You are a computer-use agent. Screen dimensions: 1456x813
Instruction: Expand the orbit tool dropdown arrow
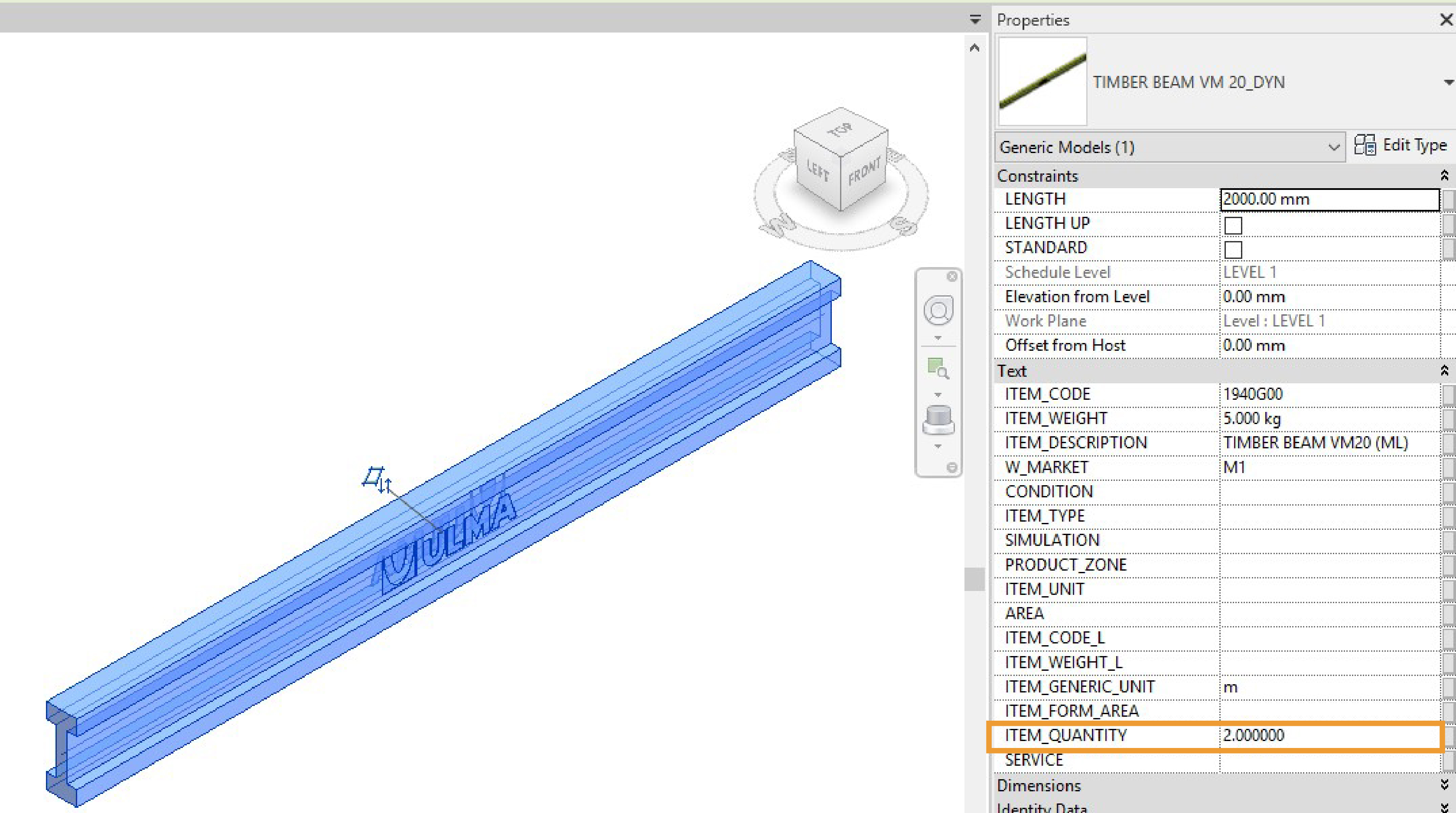coord(938,446)
